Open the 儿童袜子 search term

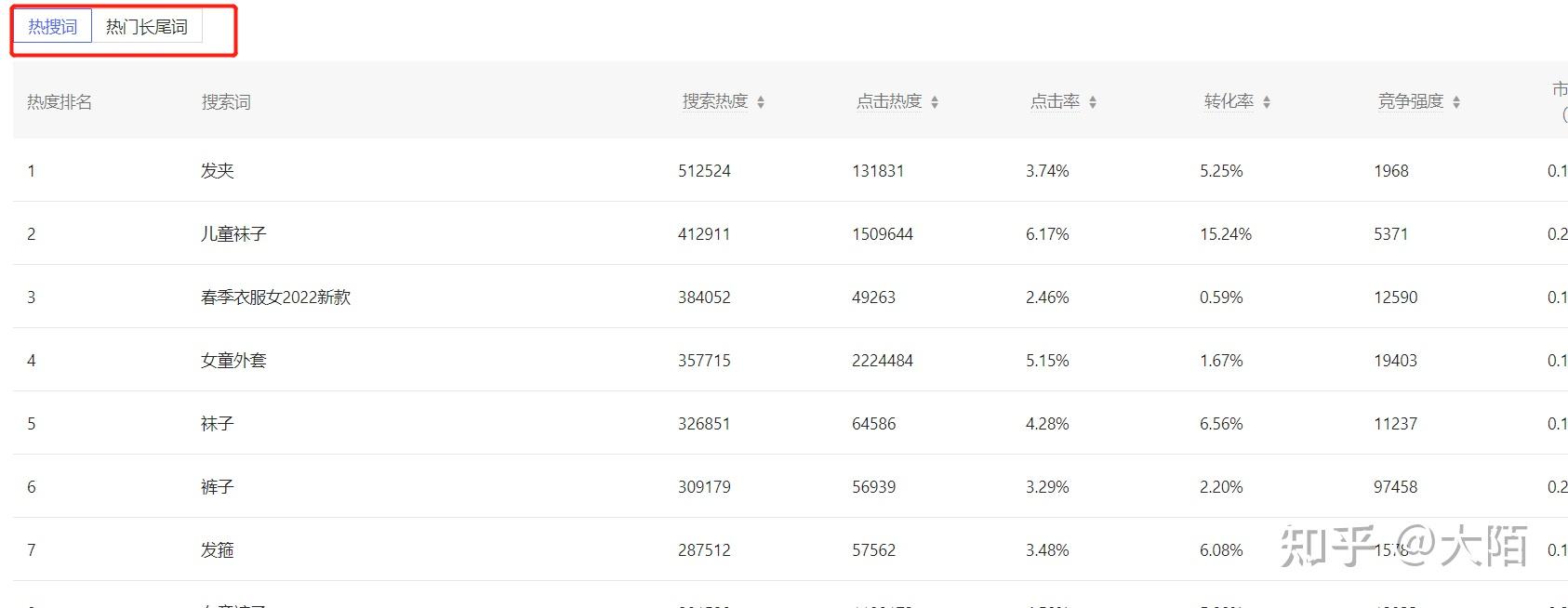coord(233,234)
